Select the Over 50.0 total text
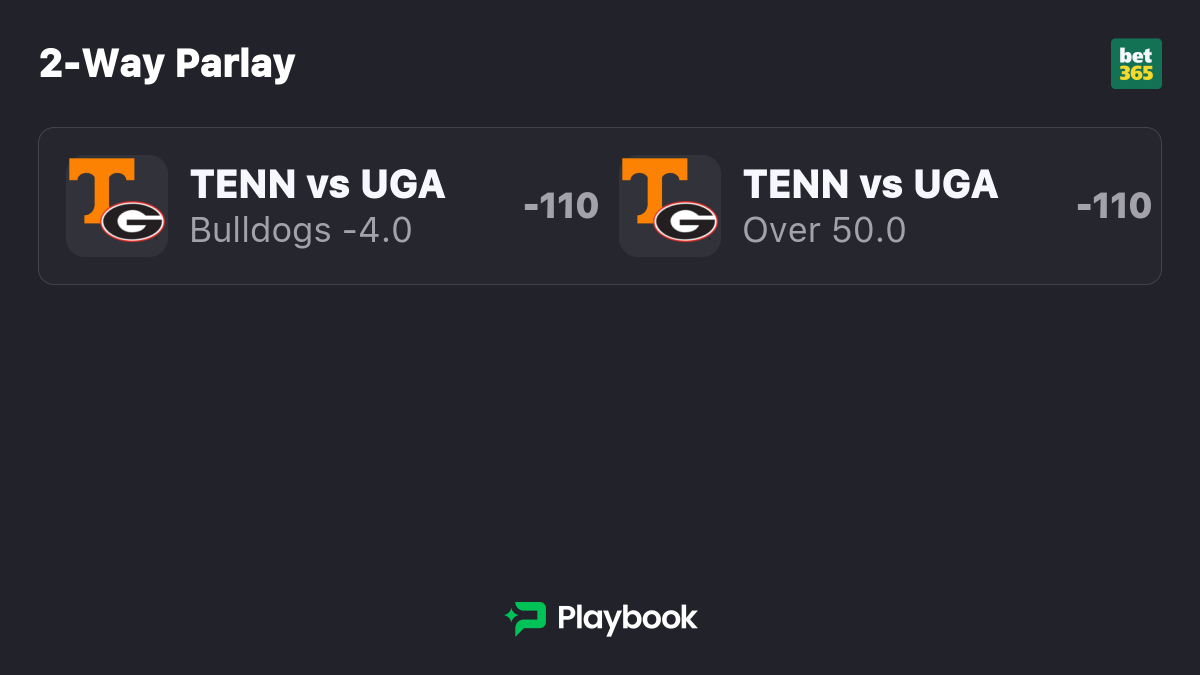The image size is (1200, 675). tap(824, 231)
